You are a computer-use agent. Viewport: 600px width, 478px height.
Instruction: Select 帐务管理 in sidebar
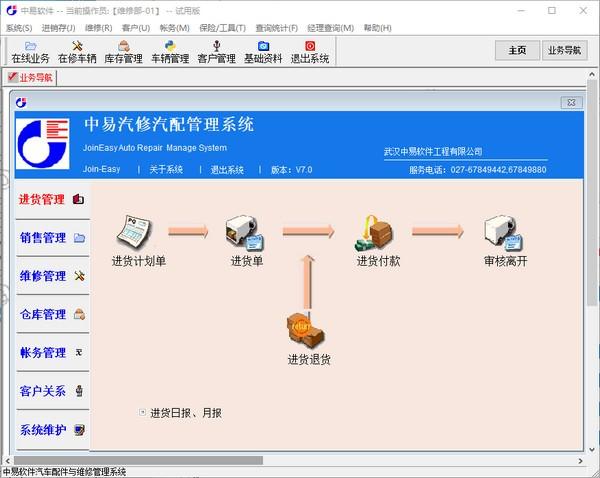tap(52, 352)
